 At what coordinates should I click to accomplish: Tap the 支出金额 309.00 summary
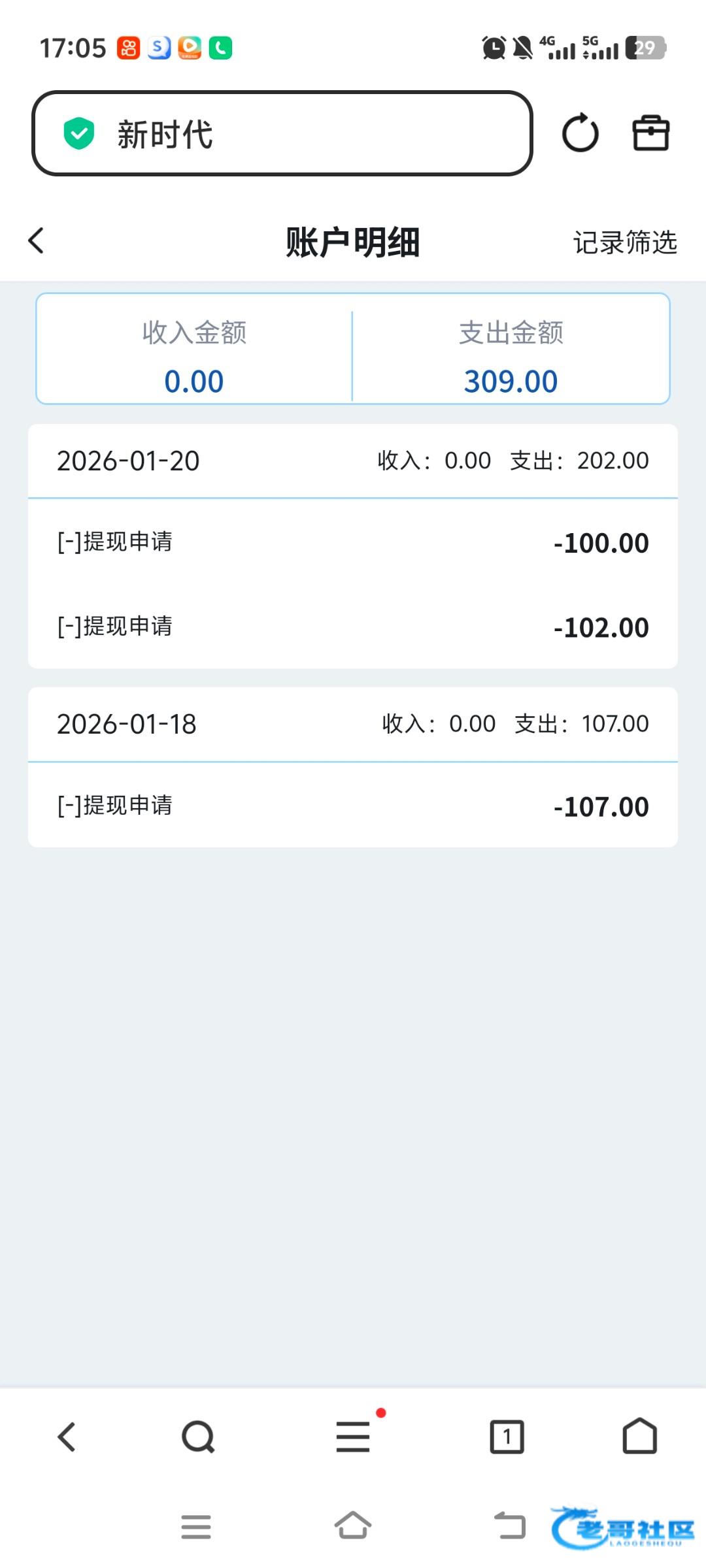(511, 357)
